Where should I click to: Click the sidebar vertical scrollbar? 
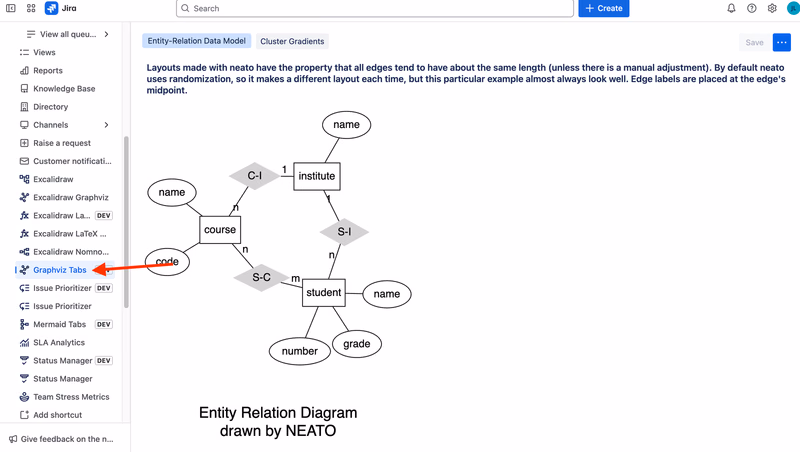(x=126, y=222)
